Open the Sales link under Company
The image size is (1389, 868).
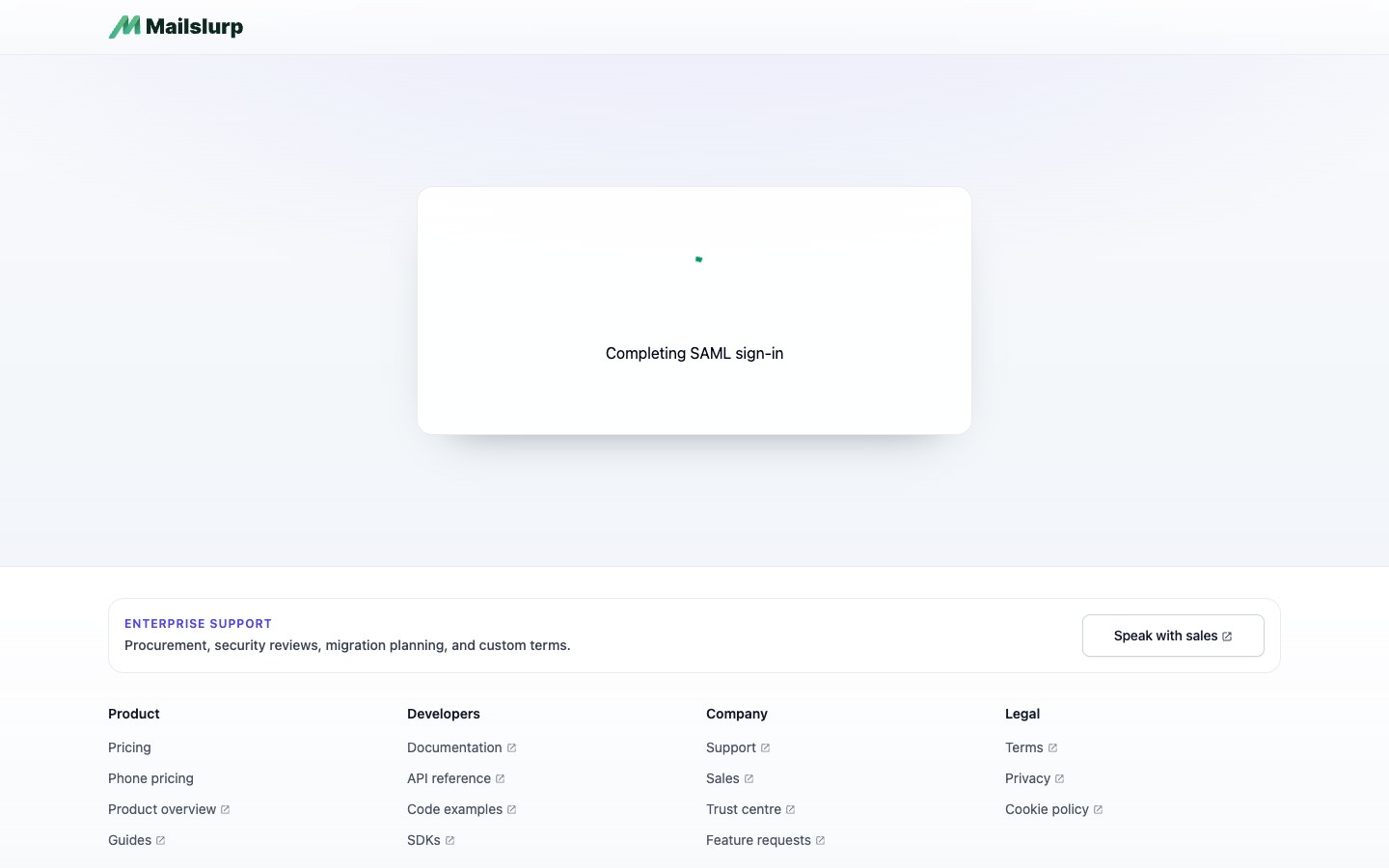click(730, 778)
